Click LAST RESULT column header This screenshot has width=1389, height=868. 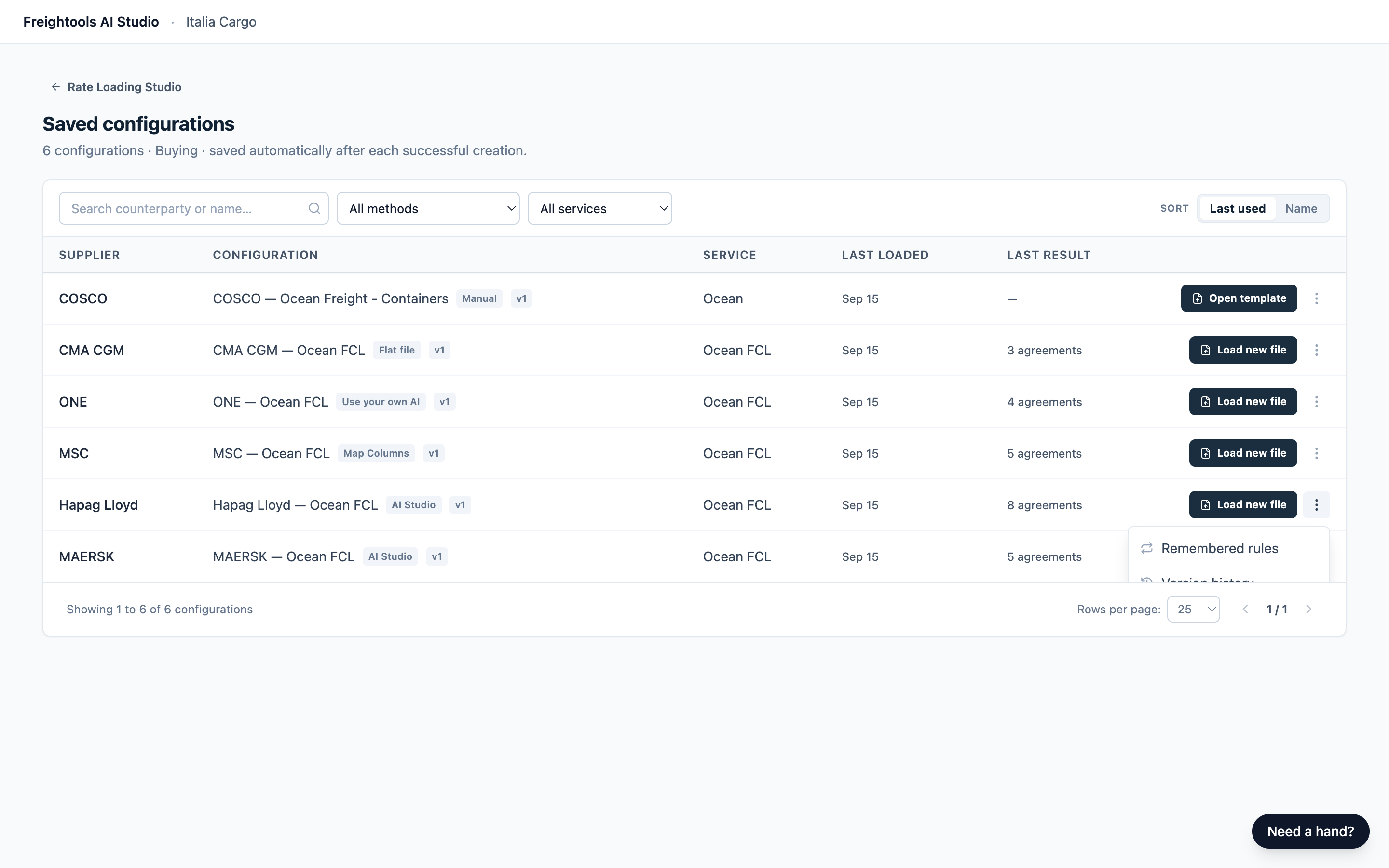(x=1049, y=255)
